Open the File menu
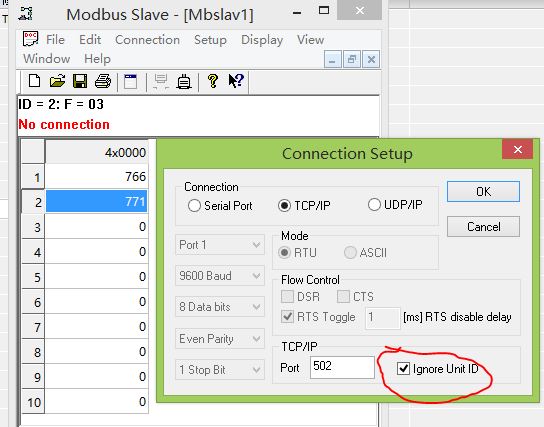Viewport: 544px width, 427px height. (56, 40)
